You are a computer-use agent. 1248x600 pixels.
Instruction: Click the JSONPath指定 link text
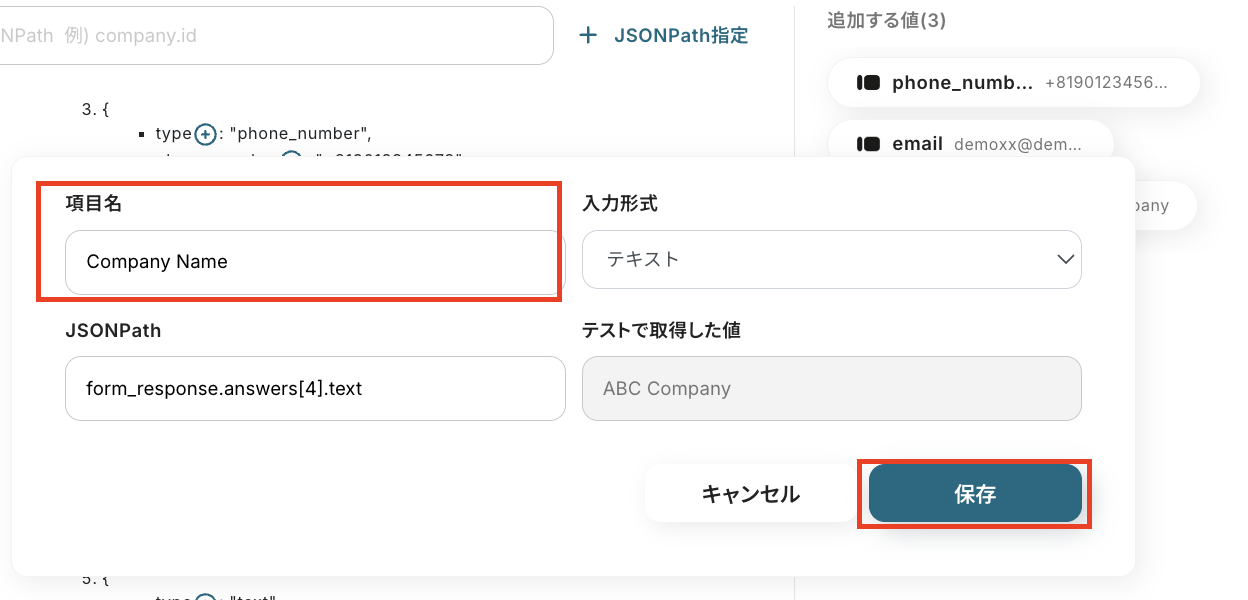(x=681, y=36)
